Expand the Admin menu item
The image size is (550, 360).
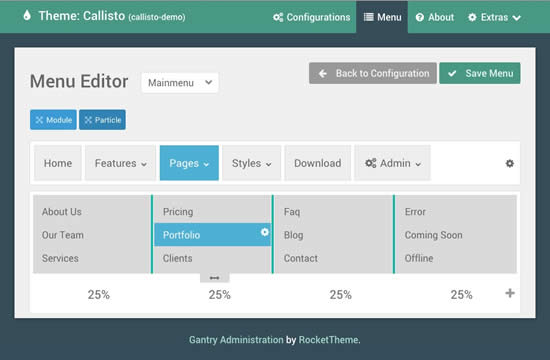click(x=393, y=163)
